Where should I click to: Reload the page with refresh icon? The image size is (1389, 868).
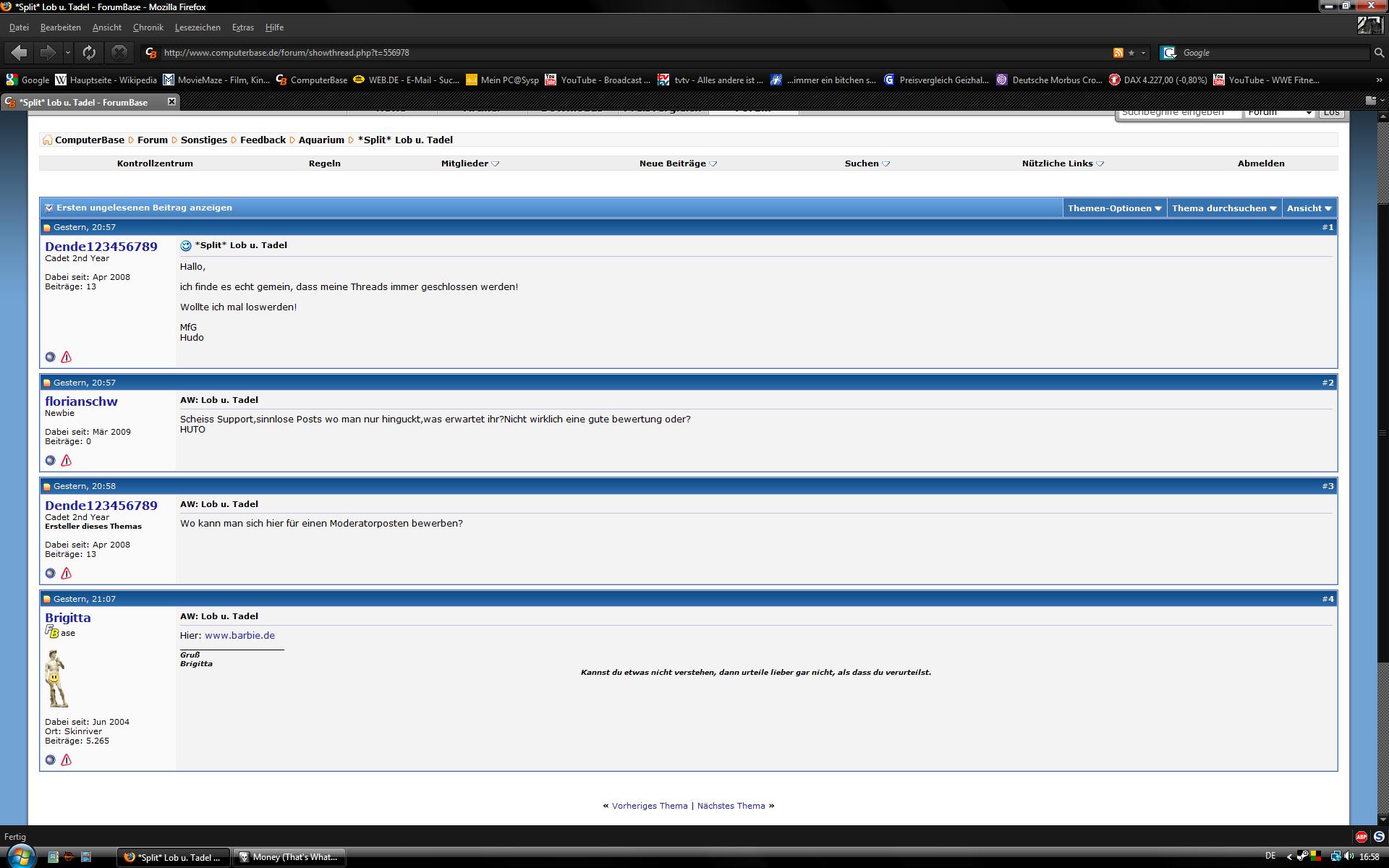click(89, 53)
